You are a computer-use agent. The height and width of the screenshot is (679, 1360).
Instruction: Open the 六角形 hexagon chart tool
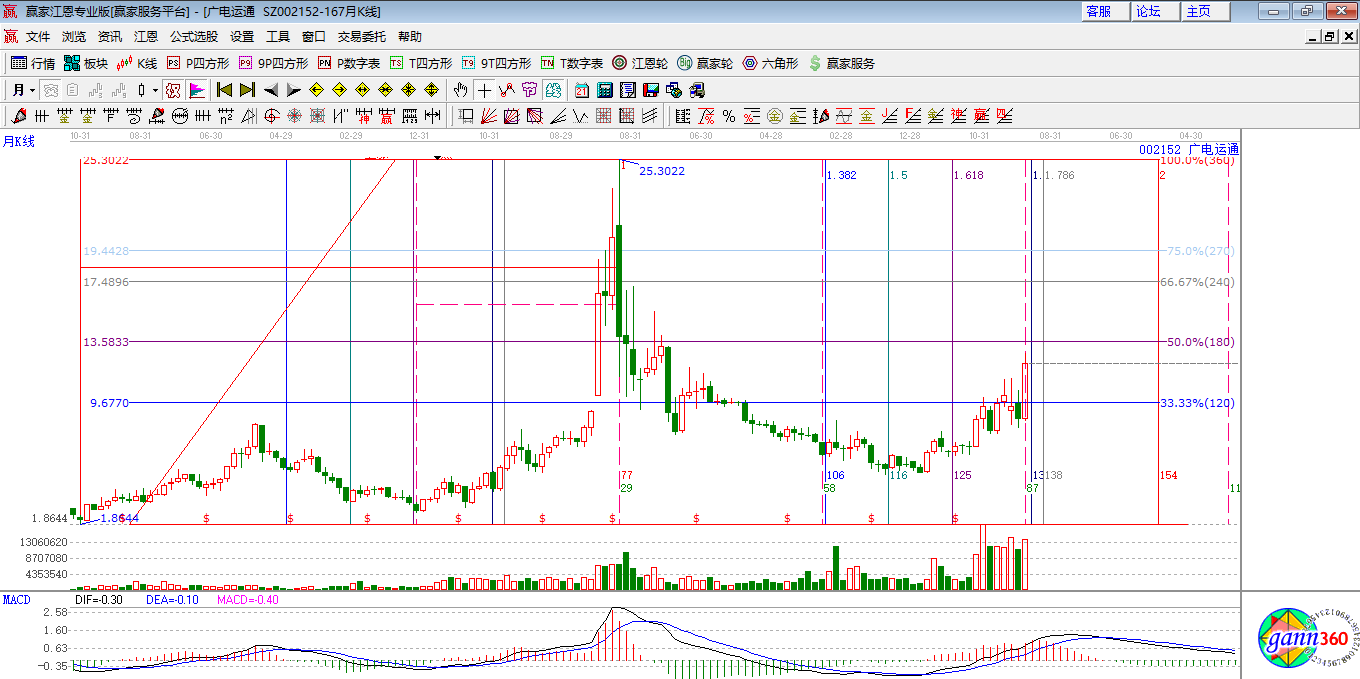coord(770,63)
